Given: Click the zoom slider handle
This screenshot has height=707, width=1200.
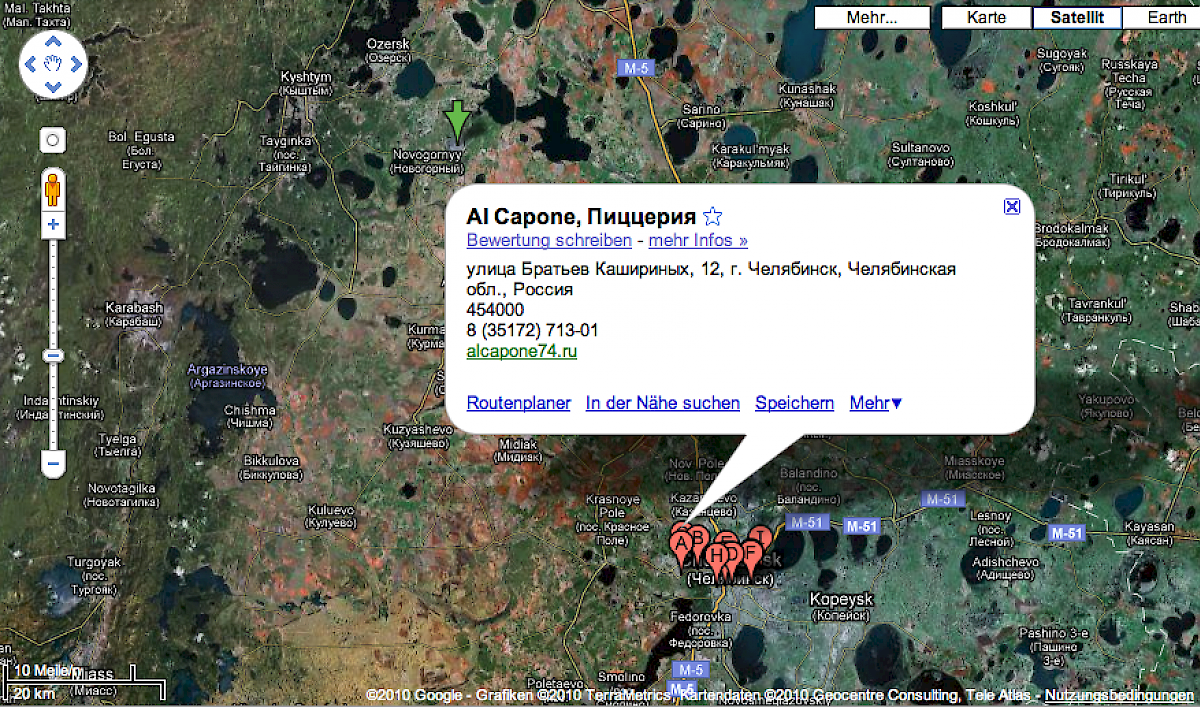Looking at the screenshot, I should tap(53, 355).
